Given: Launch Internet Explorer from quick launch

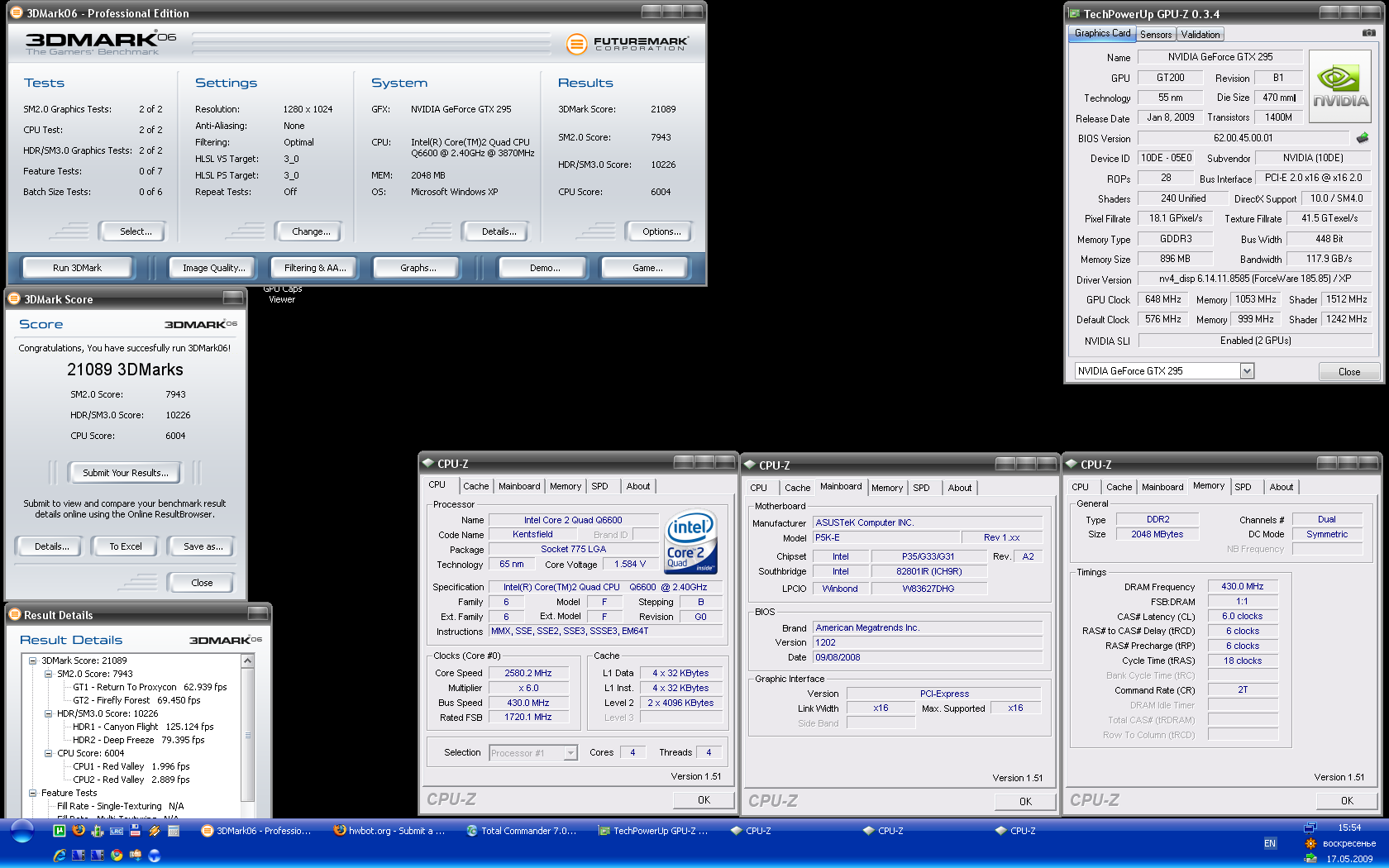Looking at the screenshot, I should 60,856.
